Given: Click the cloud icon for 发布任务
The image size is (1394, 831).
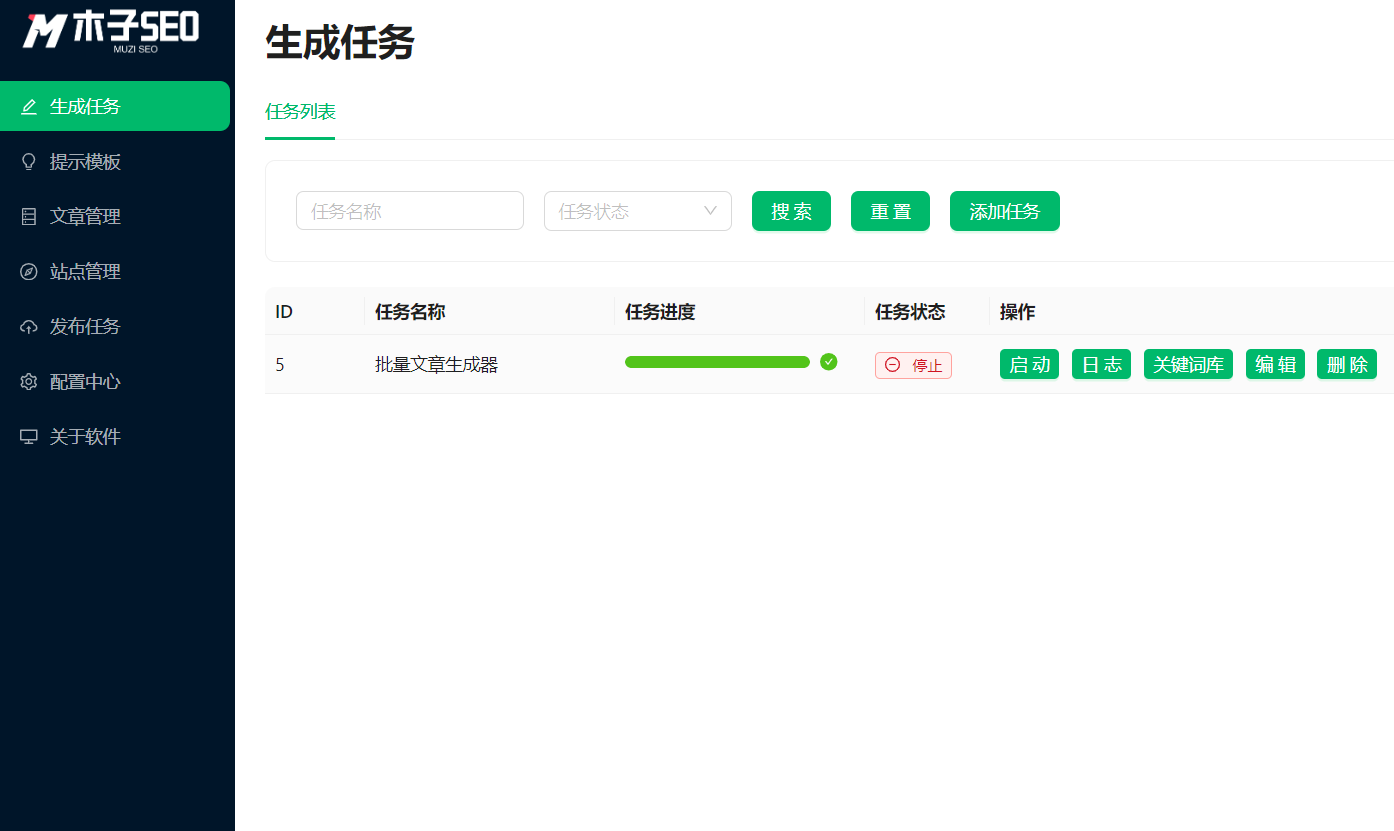Looking at the screenshot, I should pyautogui.click(x=29, y=326).
